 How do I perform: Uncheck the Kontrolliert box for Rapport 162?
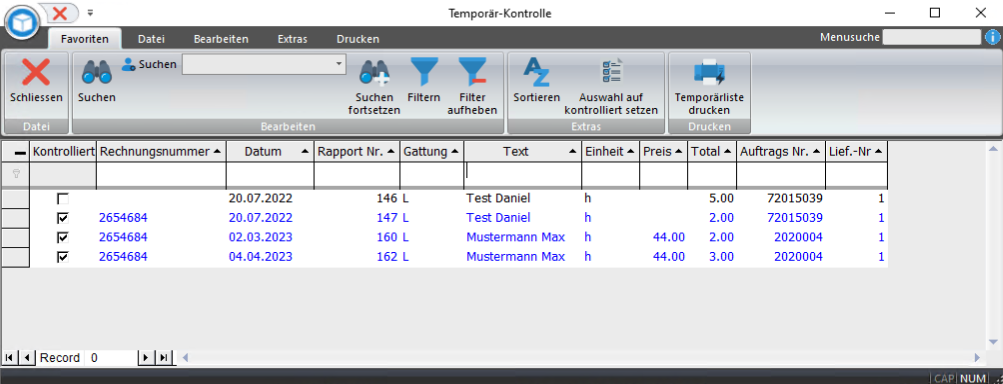click(63, 257)
